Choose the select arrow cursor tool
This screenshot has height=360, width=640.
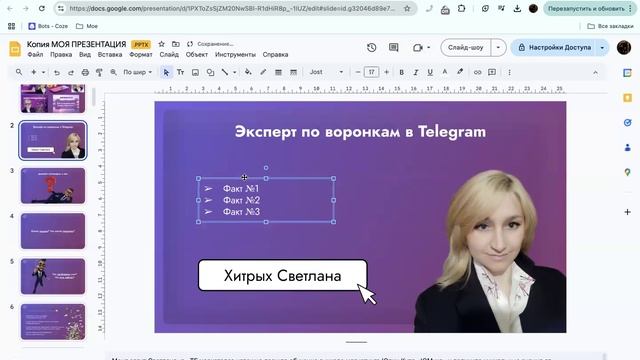point(166,72)
